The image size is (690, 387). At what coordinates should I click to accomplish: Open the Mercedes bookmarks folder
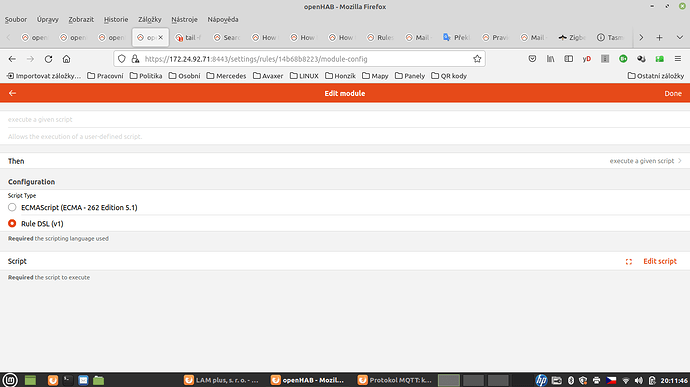pos(226,76)
